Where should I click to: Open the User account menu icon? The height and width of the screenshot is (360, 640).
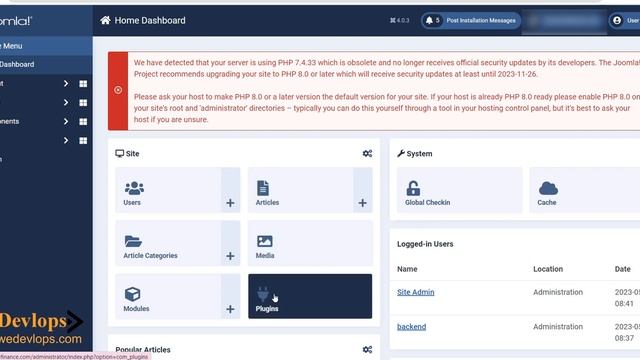[x=617, y=20]
